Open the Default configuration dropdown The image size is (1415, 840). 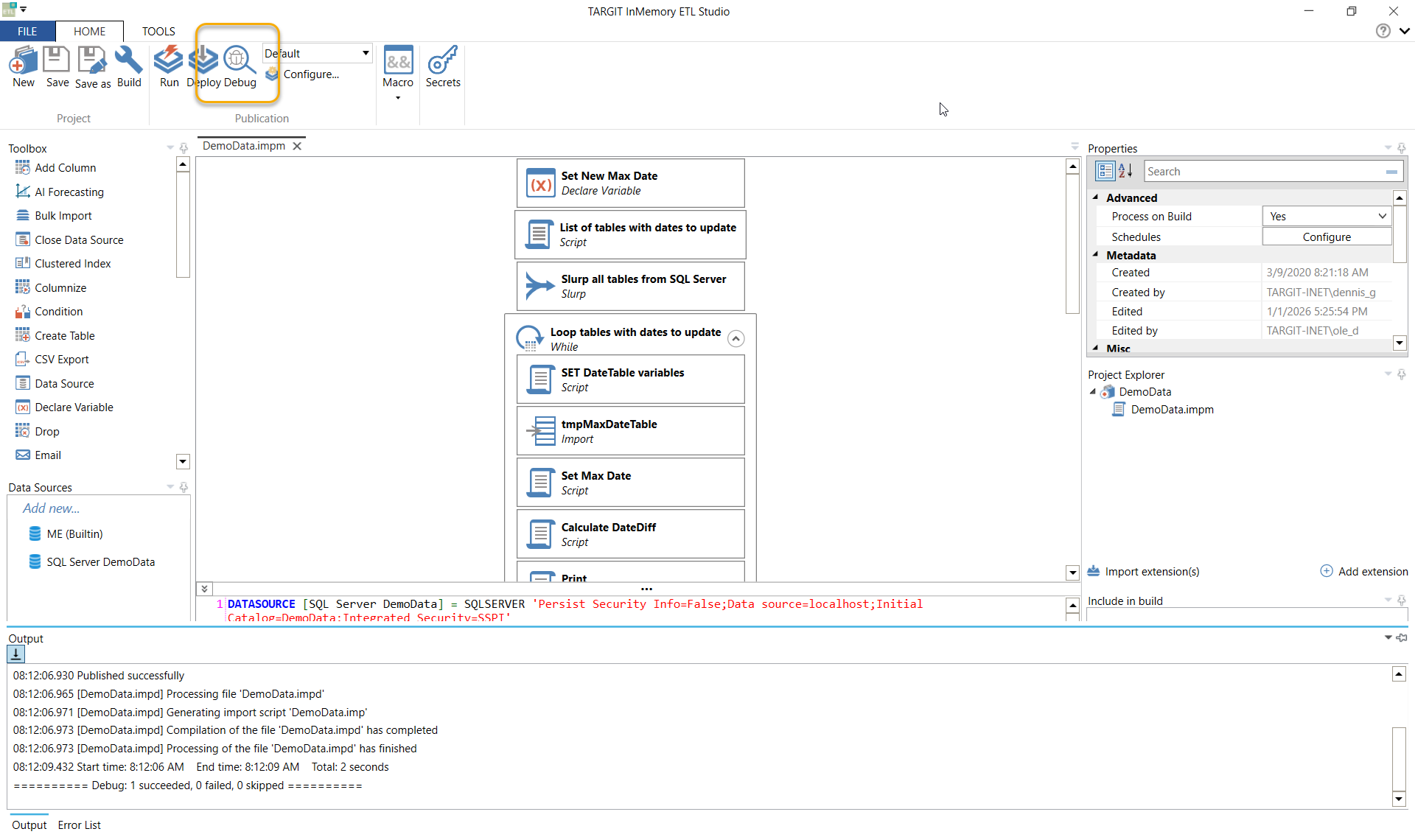[364, 52]
